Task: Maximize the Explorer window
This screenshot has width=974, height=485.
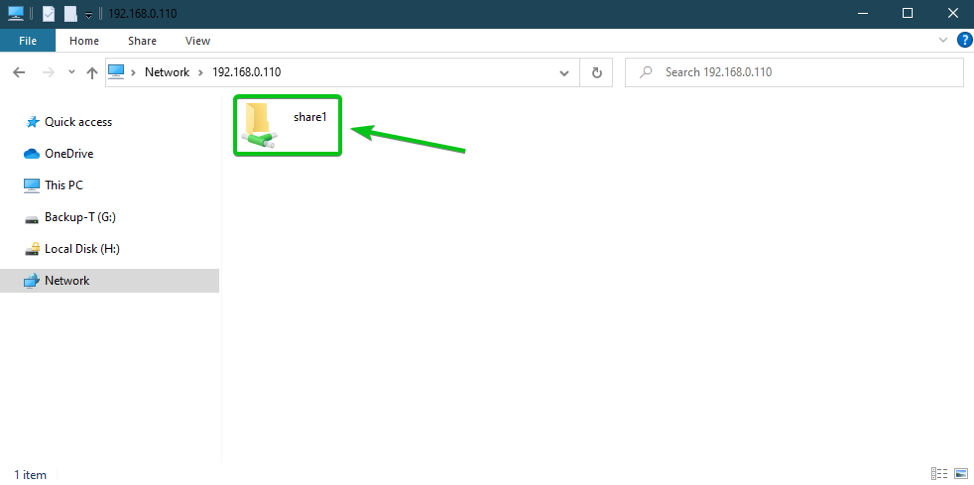Action: [908, 14]
